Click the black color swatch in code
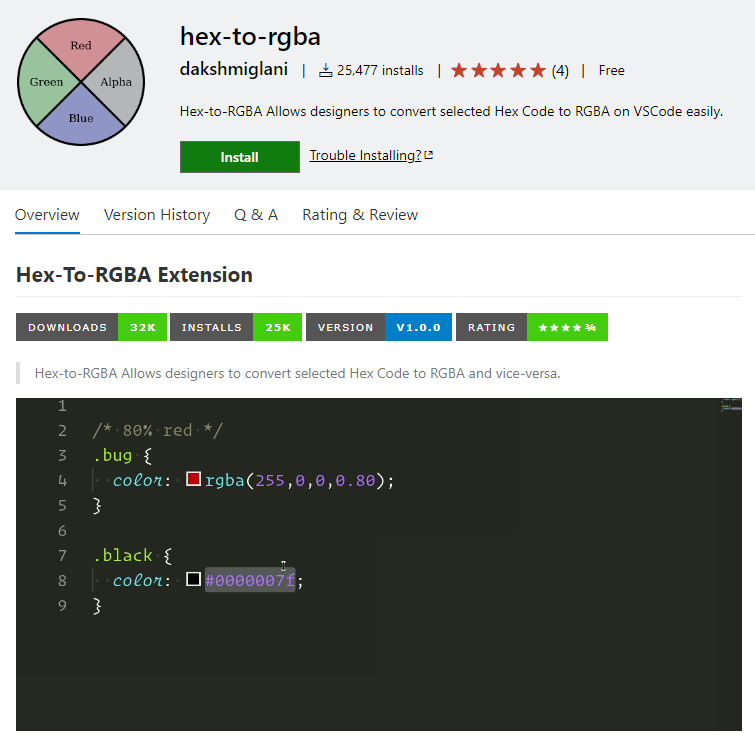The width and height of the screenshot is (755, 744). click(194, 579)
